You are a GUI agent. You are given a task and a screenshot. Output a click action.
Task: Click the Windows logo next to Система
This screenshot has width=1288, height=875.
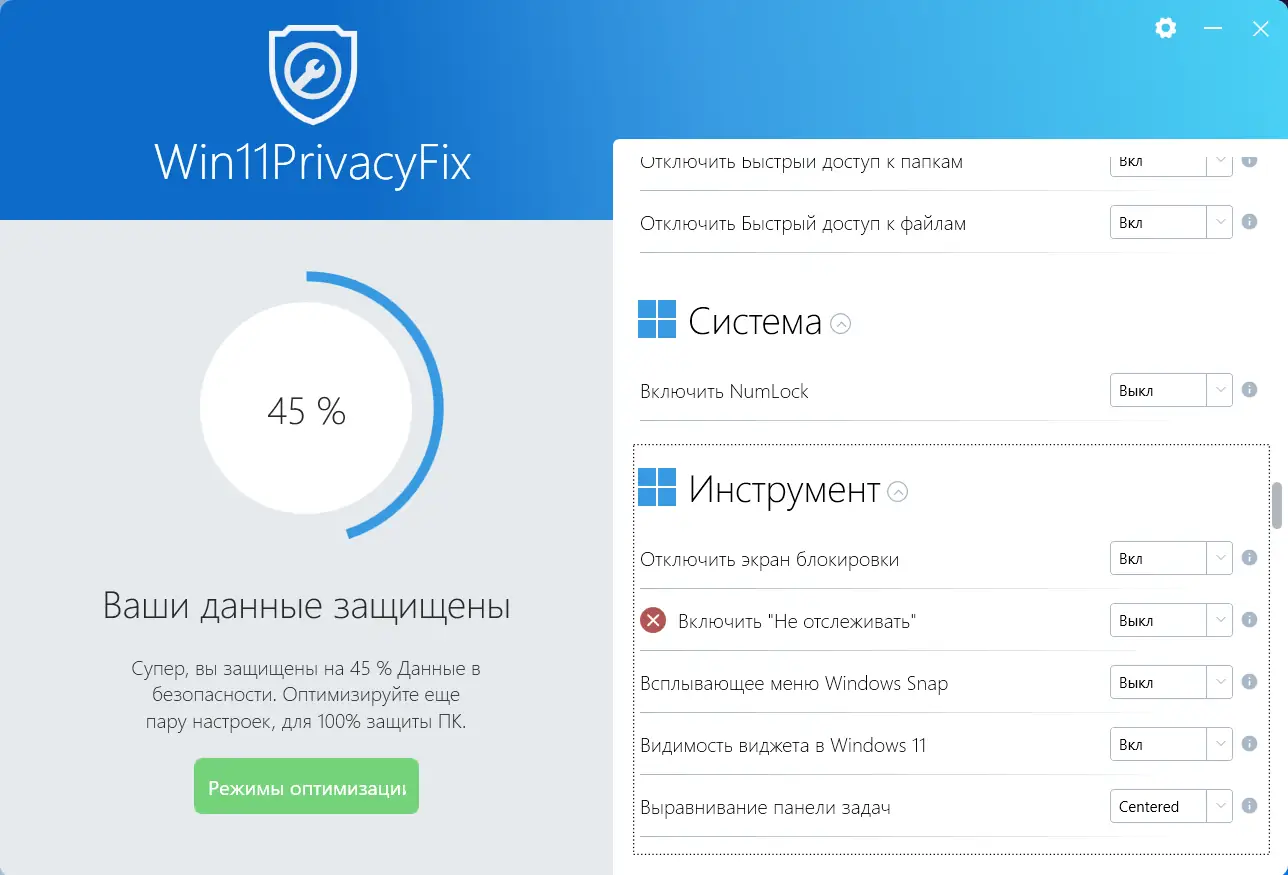(658, 320)
